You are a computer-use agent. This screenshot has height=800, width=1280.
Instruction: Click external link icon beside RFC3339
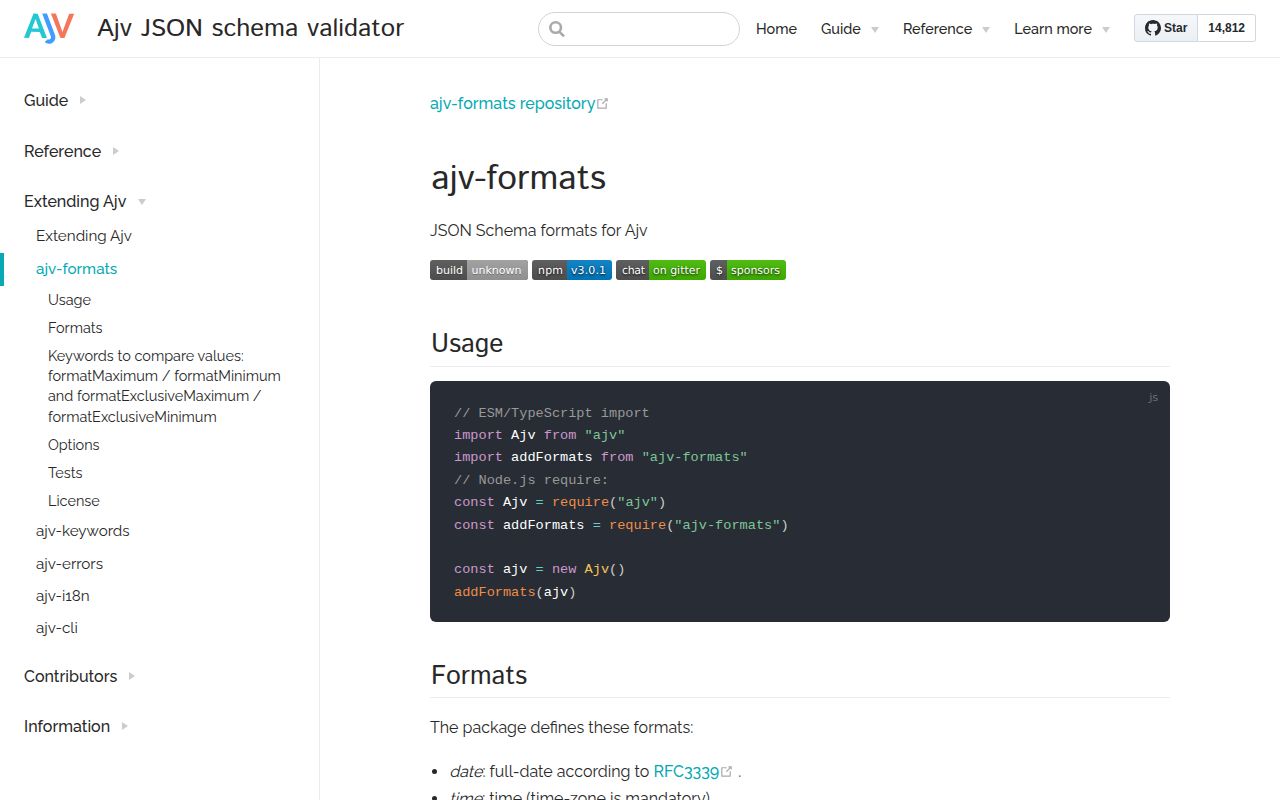tap(727, 771)
